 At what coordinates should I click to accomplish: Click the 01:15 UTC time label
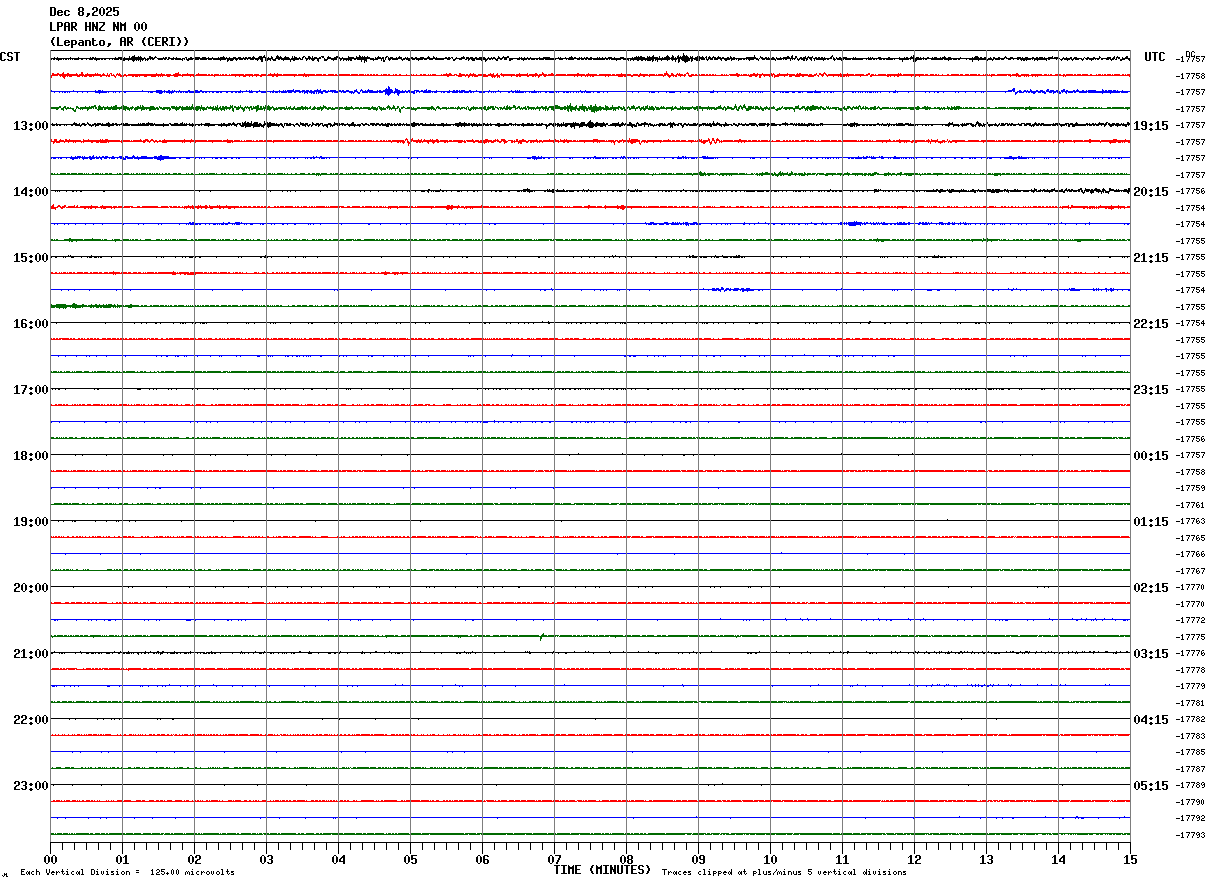click(x=1151, y=522)
